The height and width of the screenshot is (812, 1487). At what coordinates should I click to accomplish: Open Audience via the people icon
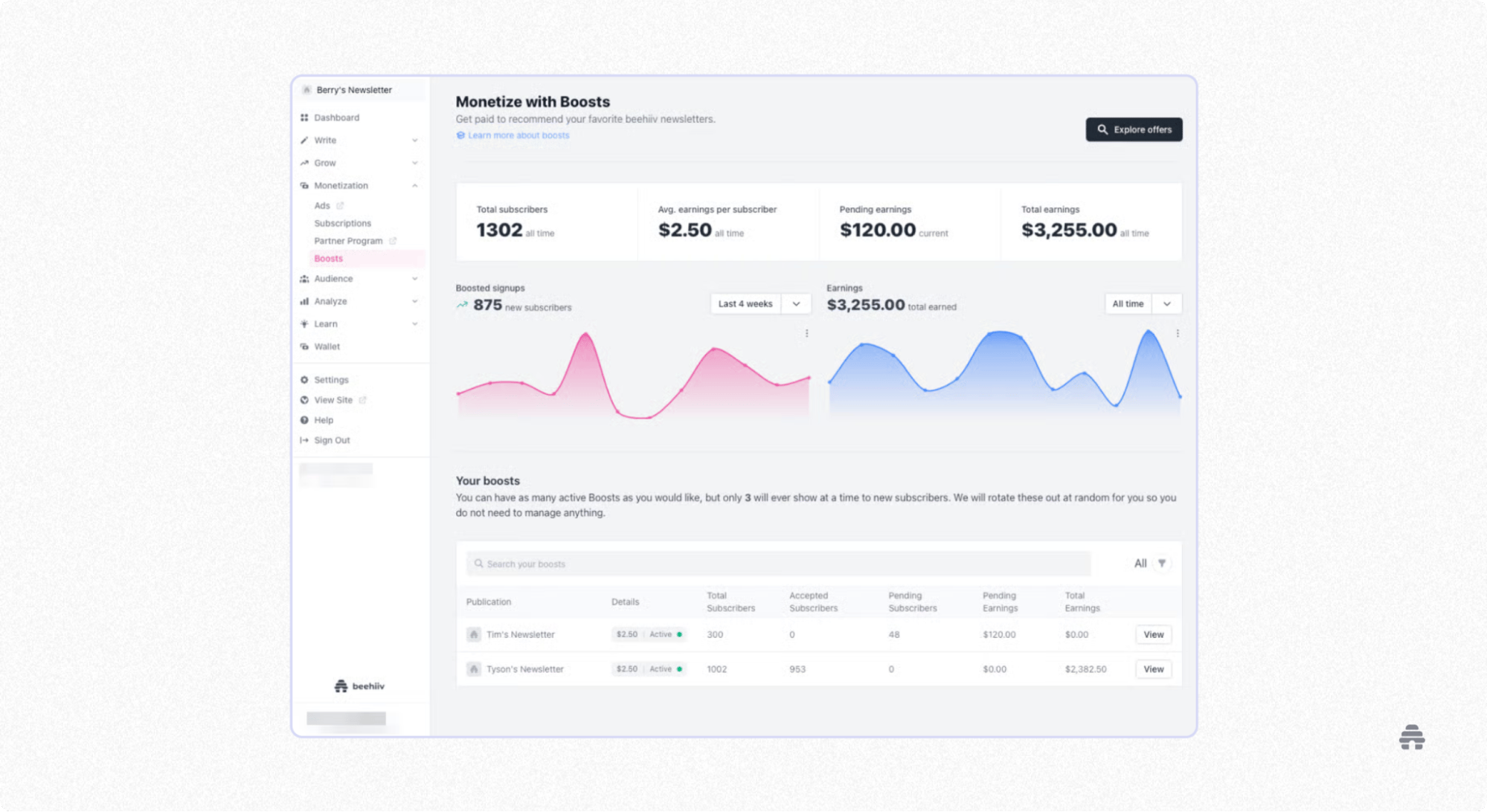304,278
